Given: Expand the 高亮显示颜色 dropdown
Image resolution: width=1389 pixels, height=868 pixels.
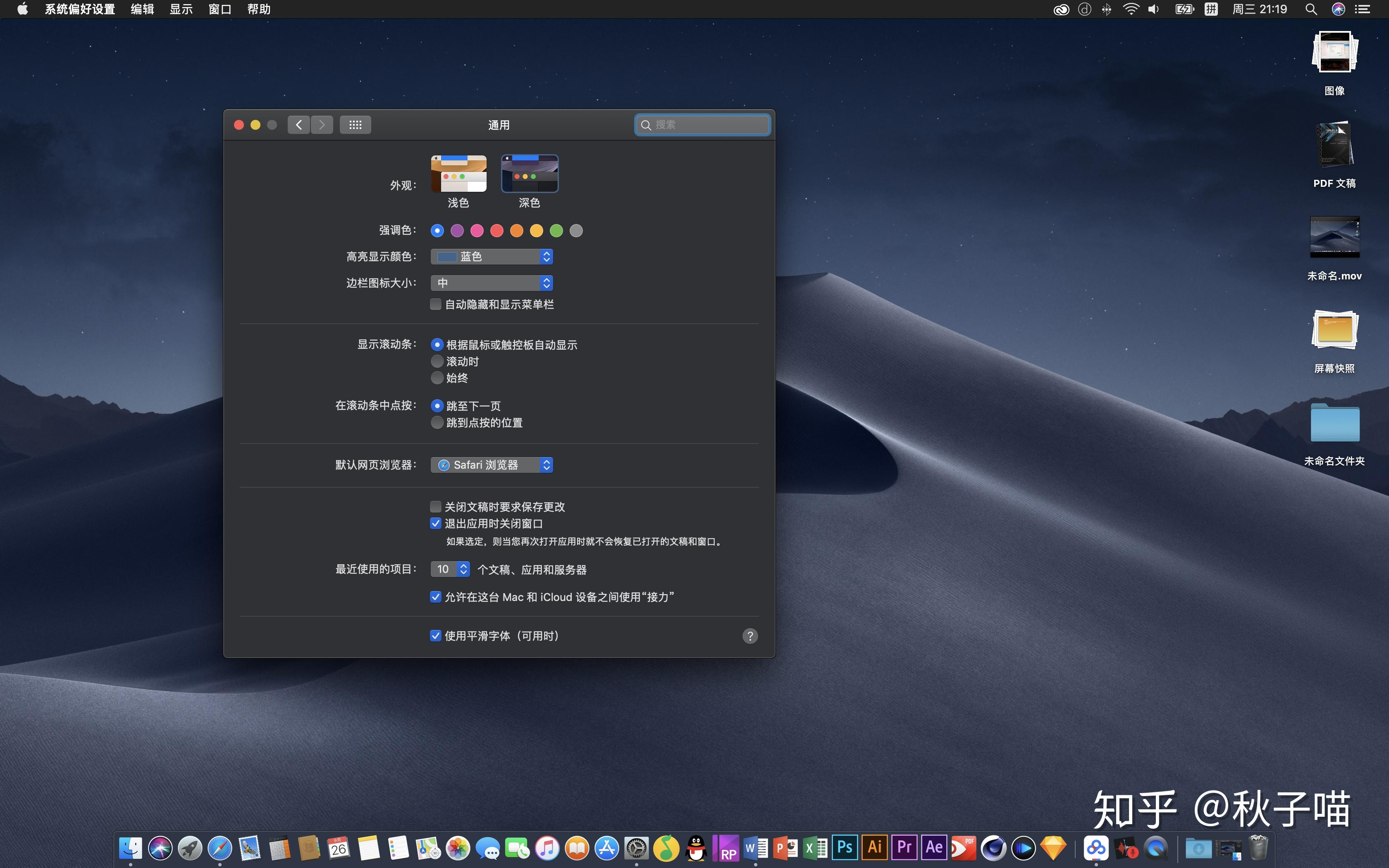Looking at the screenshot, I should (x=492, y=257).
